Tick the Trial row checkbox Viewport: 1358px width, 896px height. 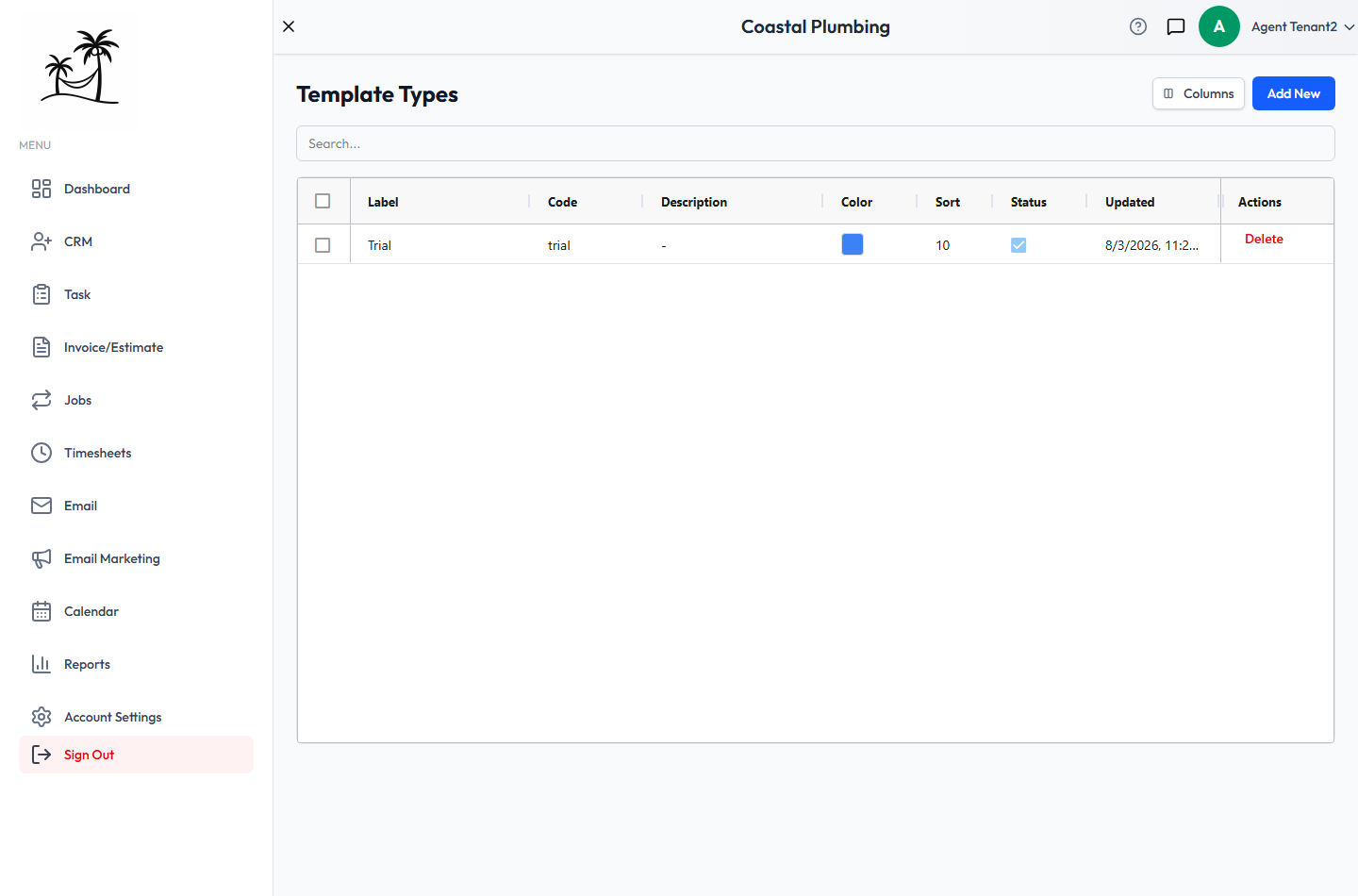pyautogui.click(x=323, y=245)
